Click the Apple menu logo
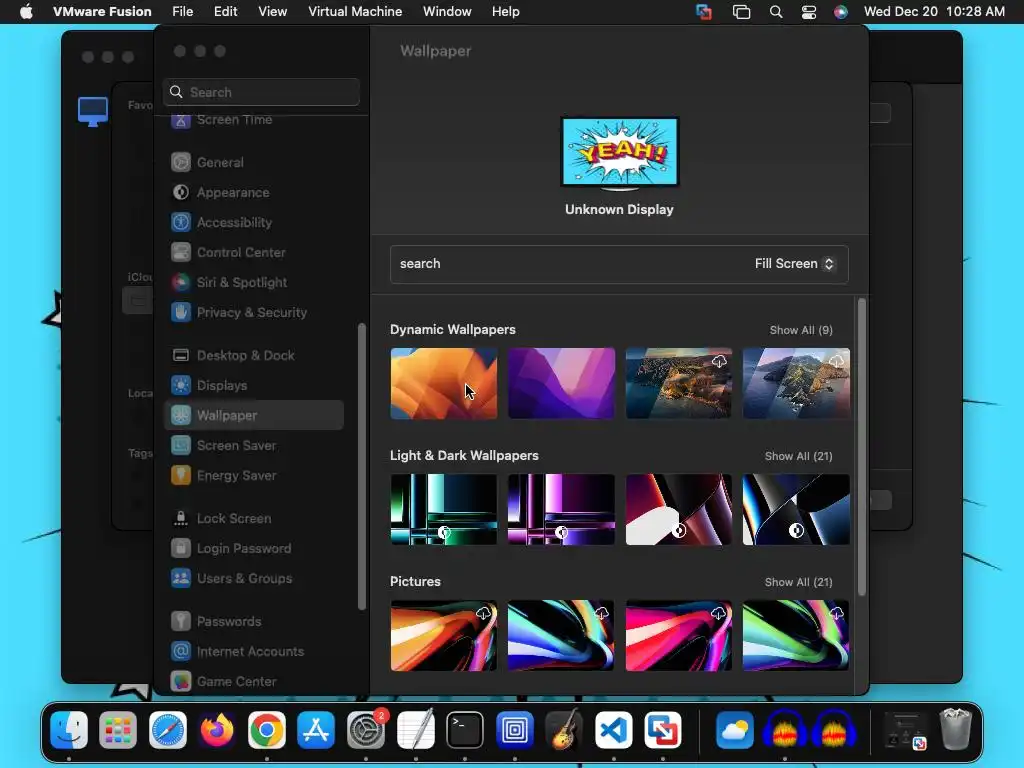 26,12
